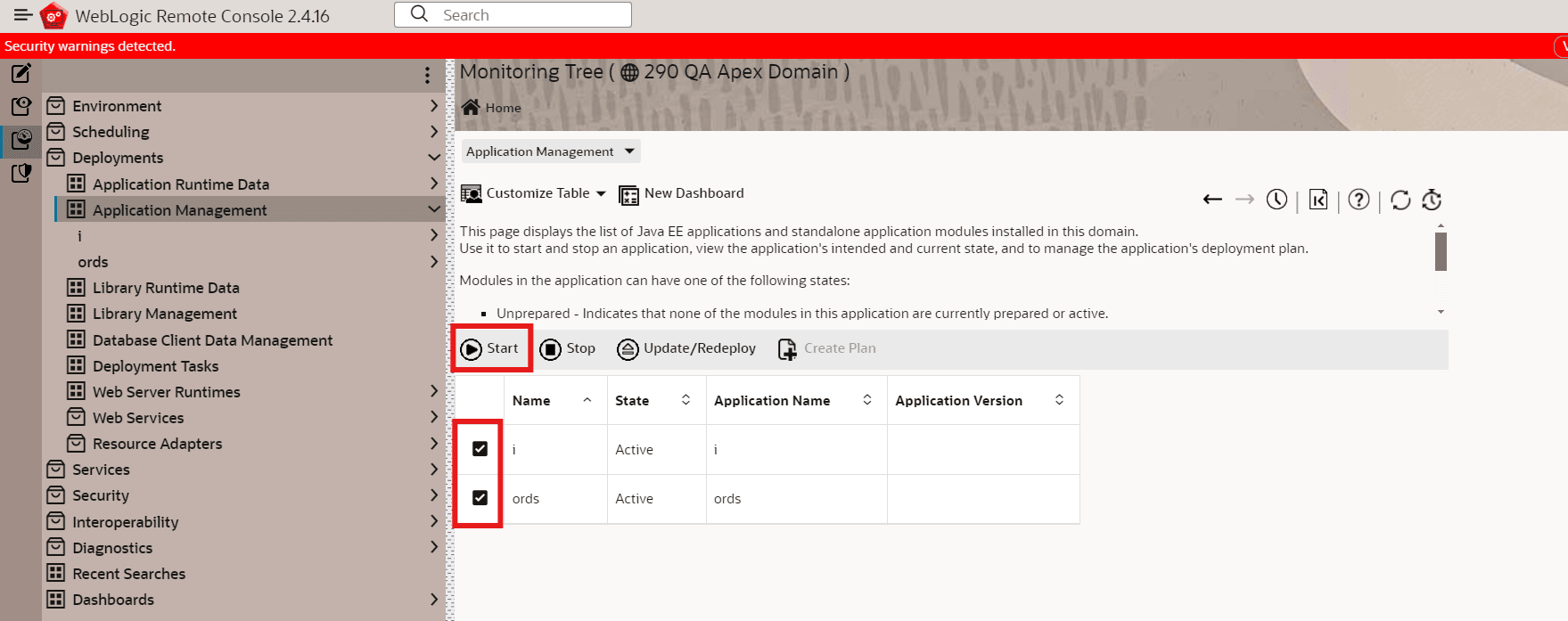Click the Library Runtime Data grid icon
This screenshot has width=1568, height=621.
77,287
